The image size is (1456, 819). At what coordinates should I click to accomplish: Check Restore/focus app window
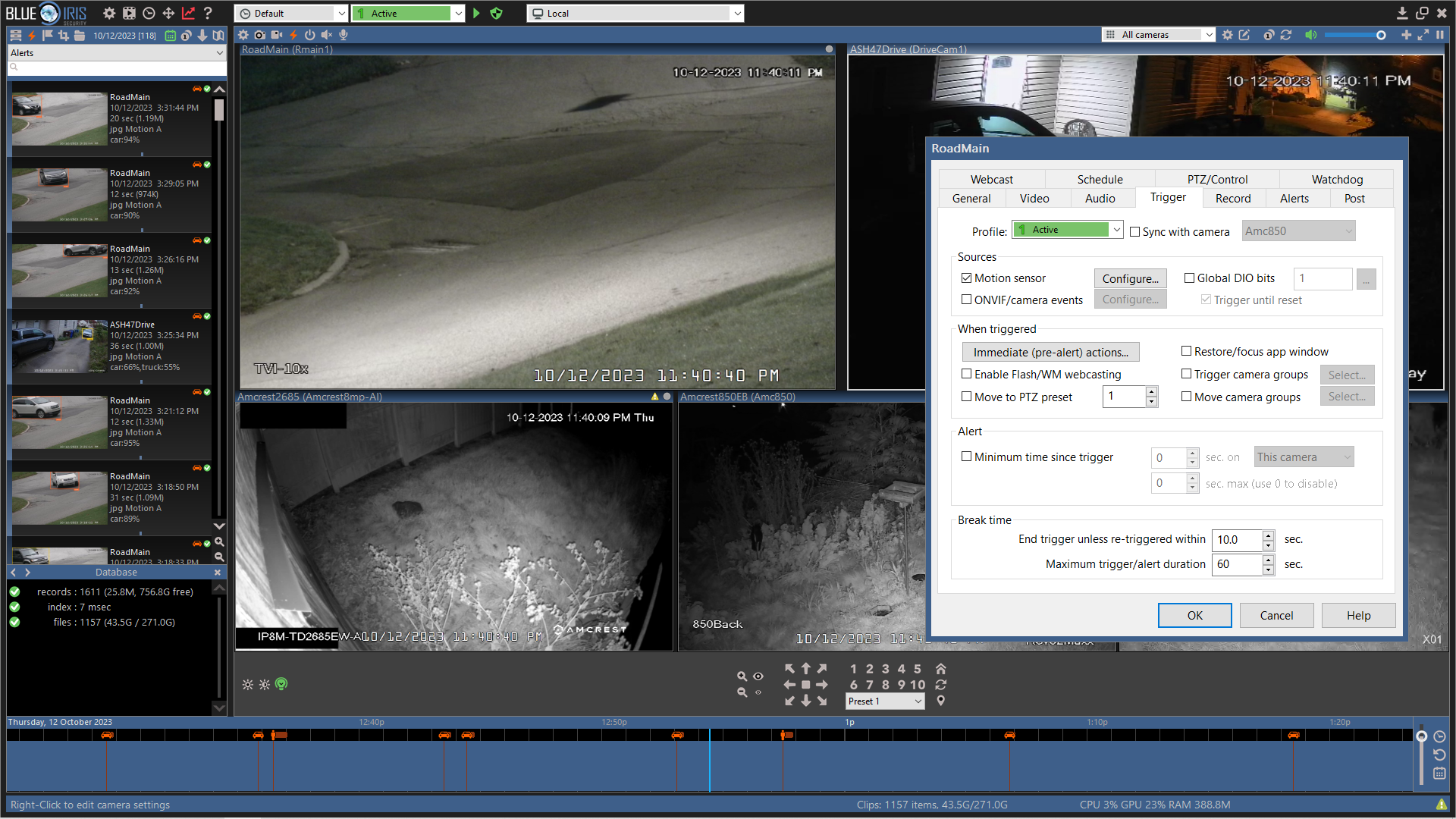click(1187, 351)
